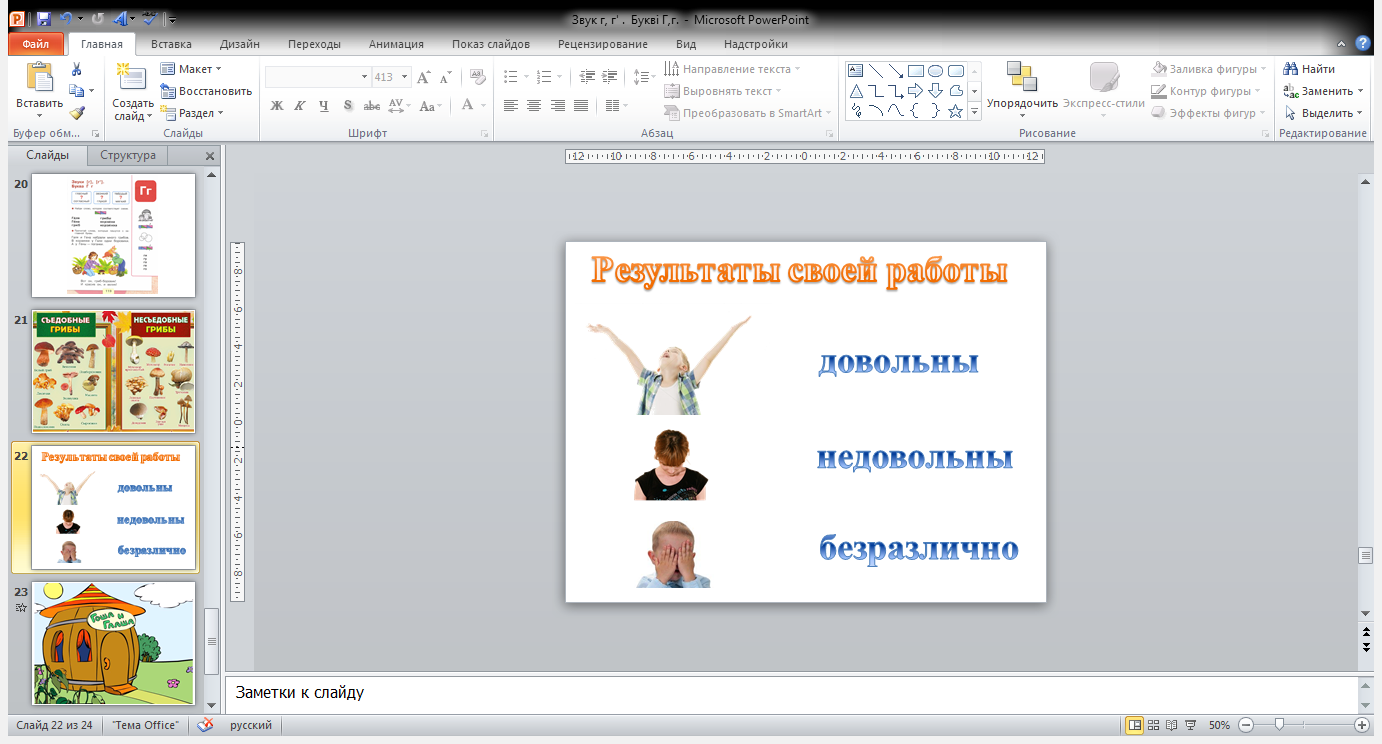
Task: Open the font size dropdown showing 413
Action: tap(405, 77)
